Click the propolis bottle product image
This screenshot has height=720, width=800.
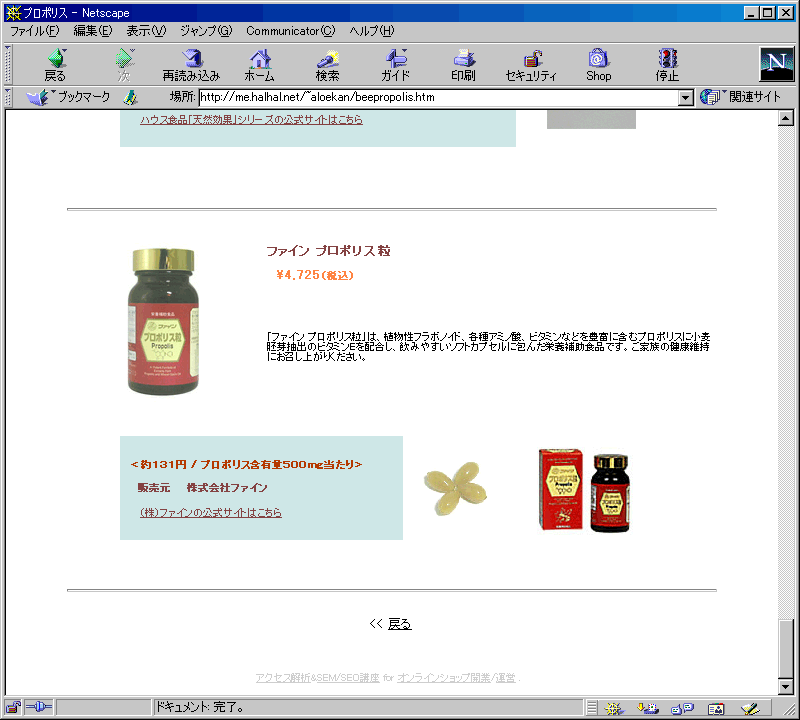(x=163, y=321)
